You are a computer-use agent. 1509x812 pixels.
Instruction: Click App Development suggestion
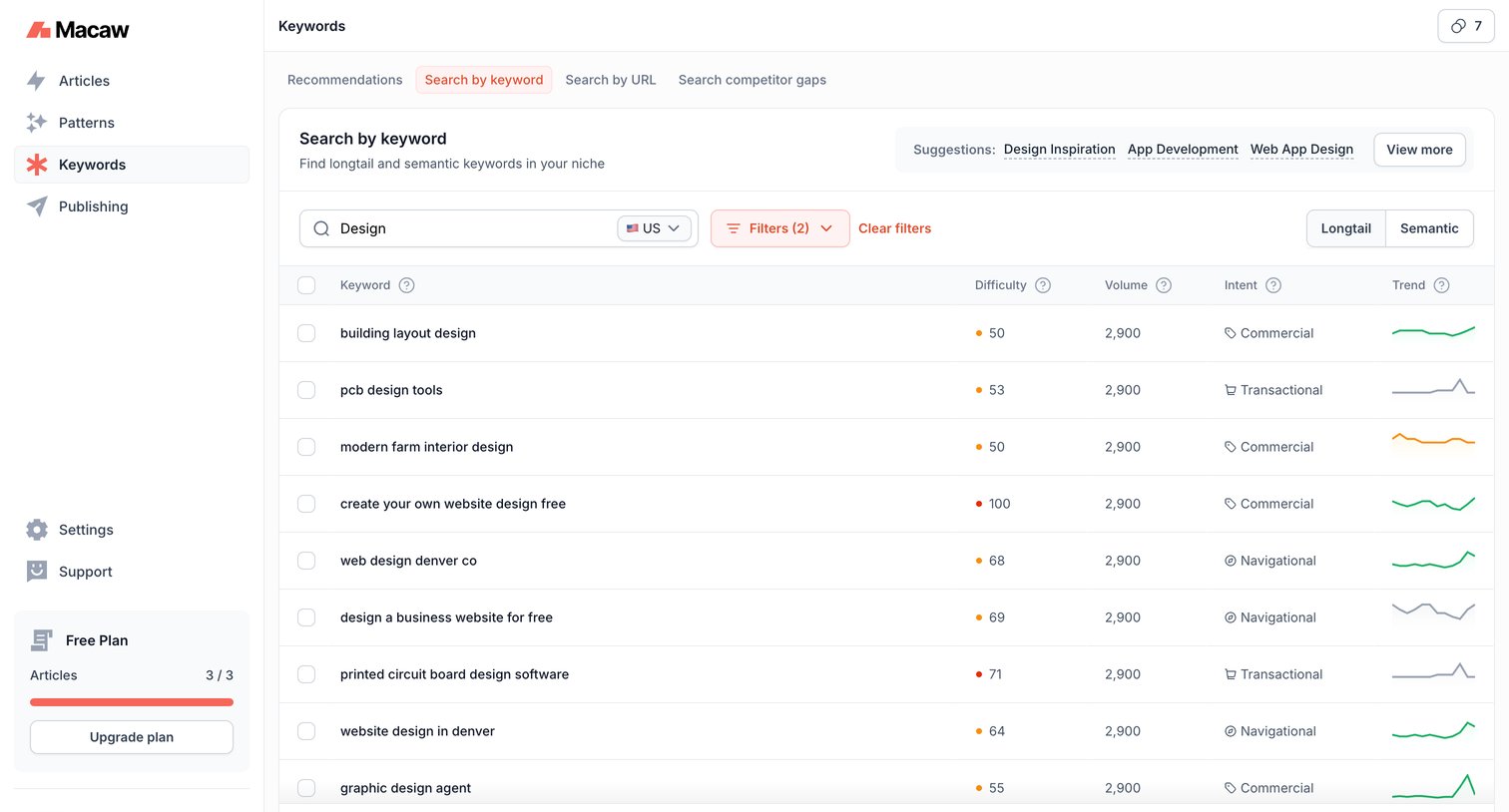[x=1183, y=150]
